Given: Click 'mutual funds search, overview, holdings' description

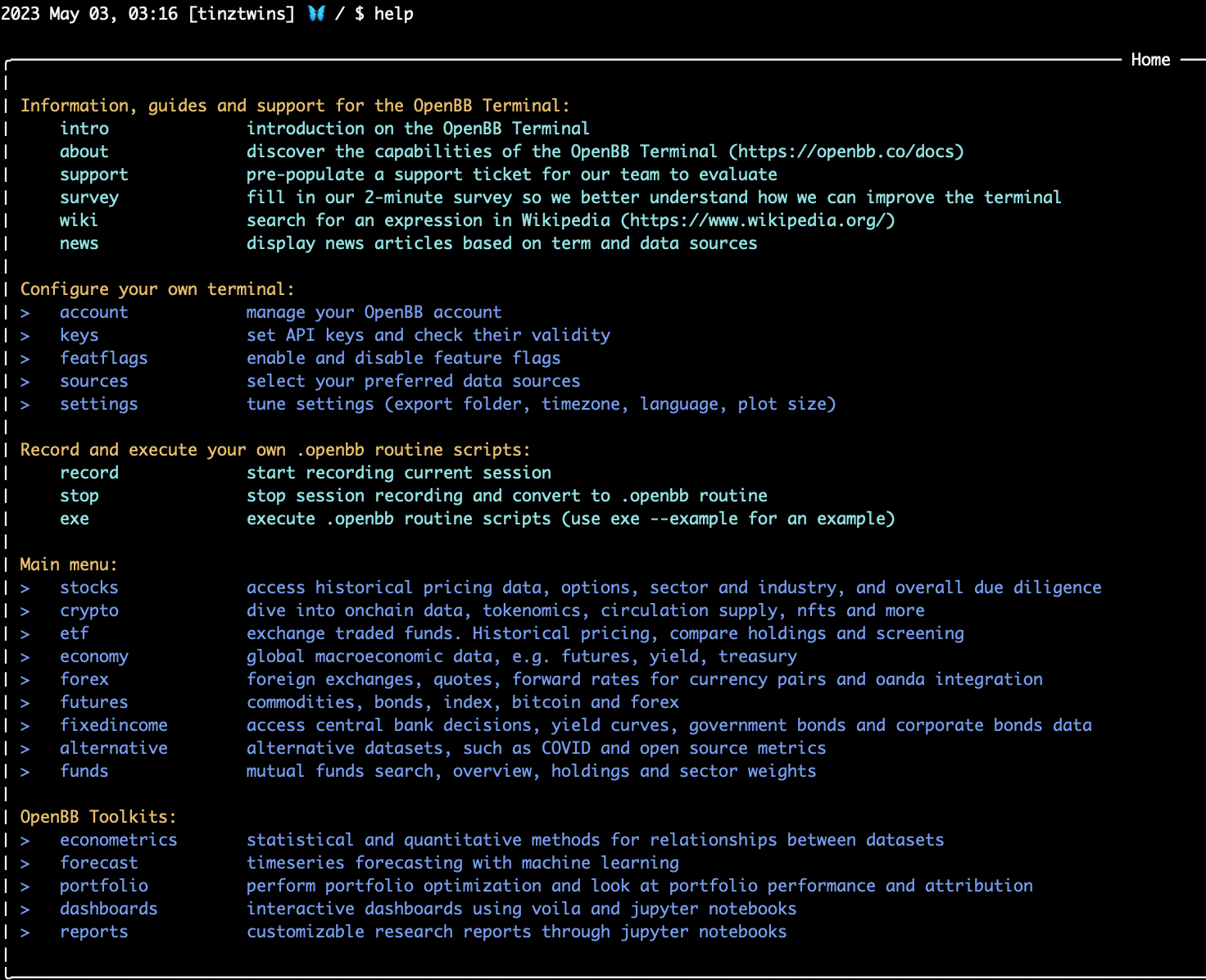Looking at the screenshot, I should [532, 771].
